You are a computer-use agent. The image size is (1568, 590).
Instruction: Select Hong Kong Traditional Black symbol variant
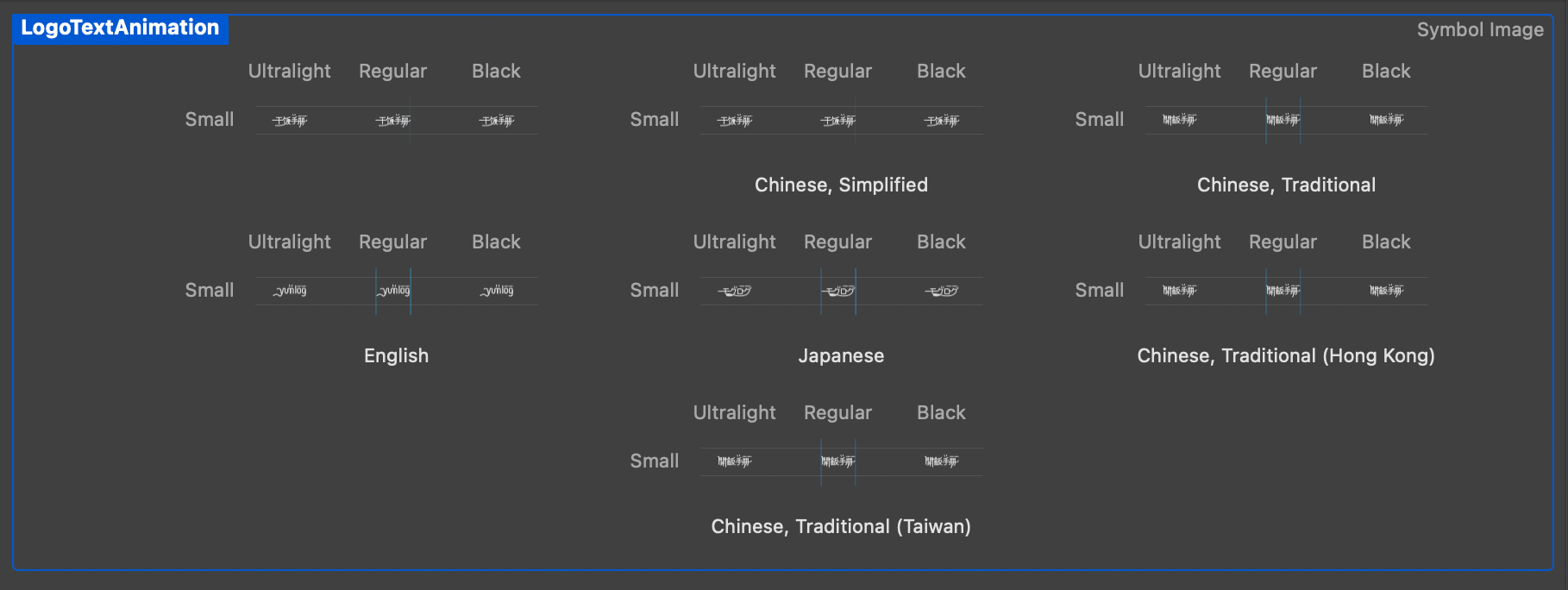tap(1387, 291)
